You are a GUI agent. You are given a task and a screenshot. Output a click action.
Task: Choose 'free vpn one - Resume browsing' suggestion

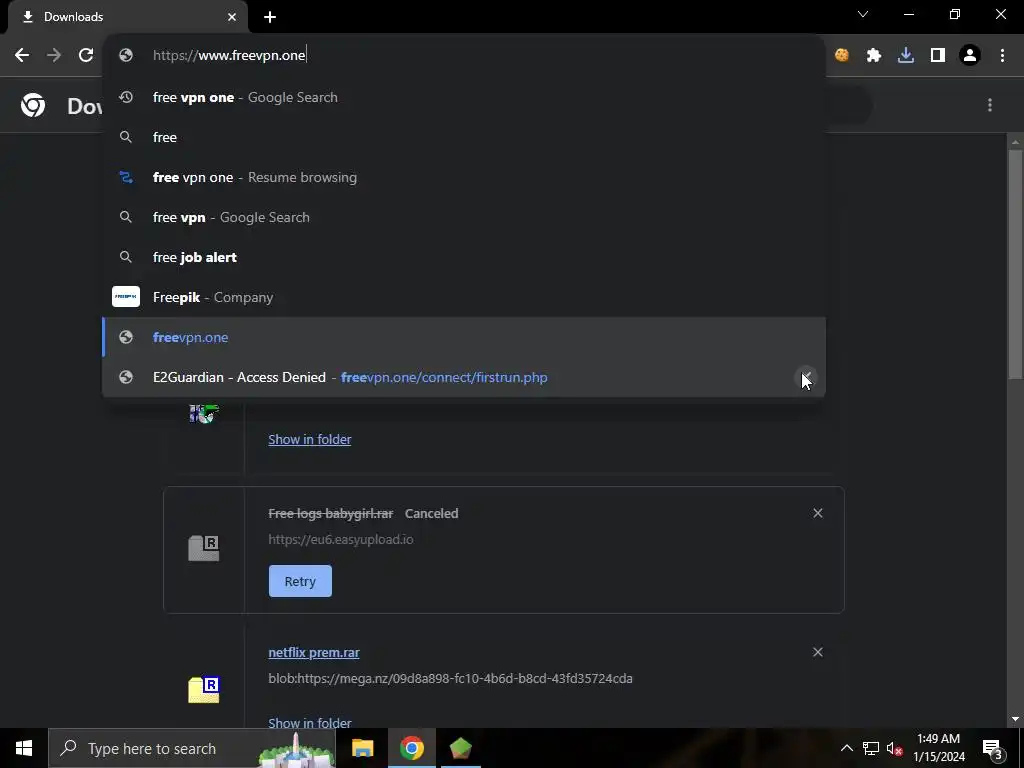(x=464, y=178)
